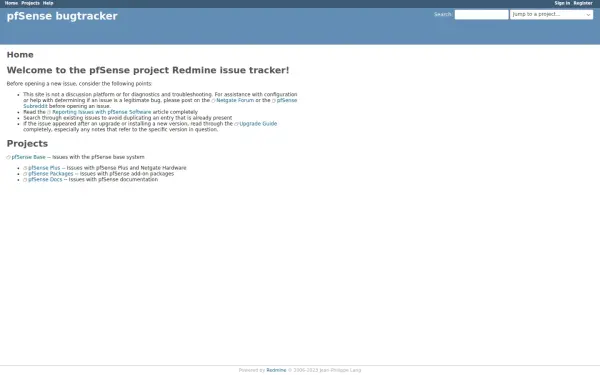Click the icon beside pfSense Plus
The height and width of the screenshot is (375, 600).
click(25, 168)
